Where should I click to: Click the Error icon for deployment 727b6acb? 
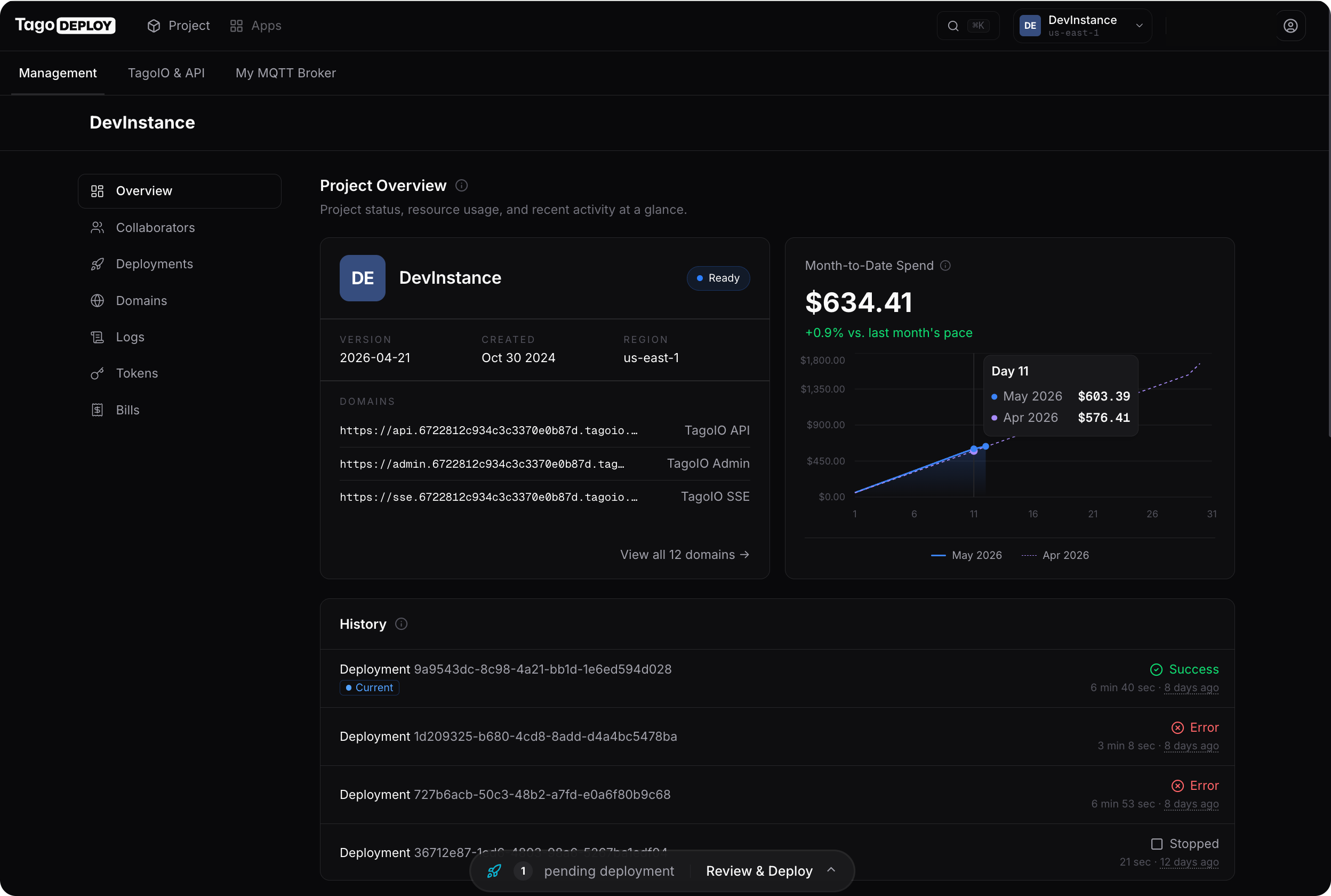1177,786
